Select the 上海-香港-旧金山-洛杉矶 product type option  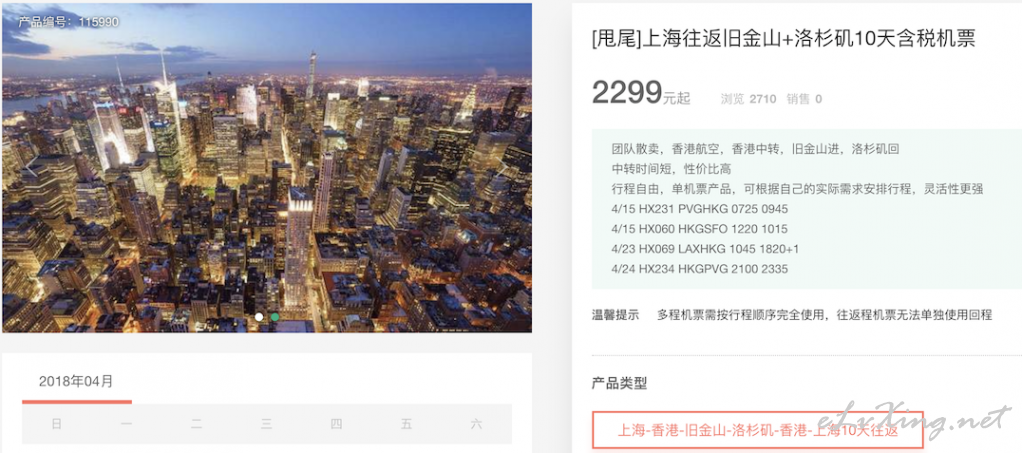tap(757, 430)
